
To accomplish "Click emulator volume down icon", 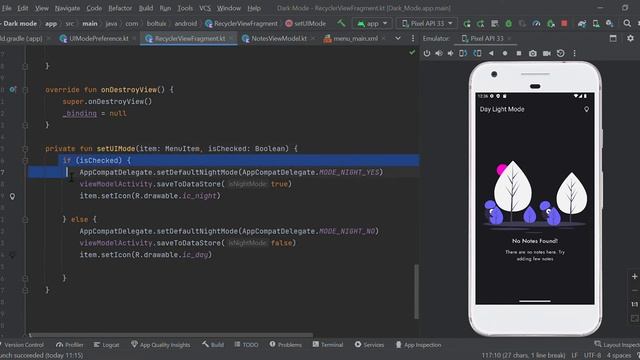I will click(450, 53).
